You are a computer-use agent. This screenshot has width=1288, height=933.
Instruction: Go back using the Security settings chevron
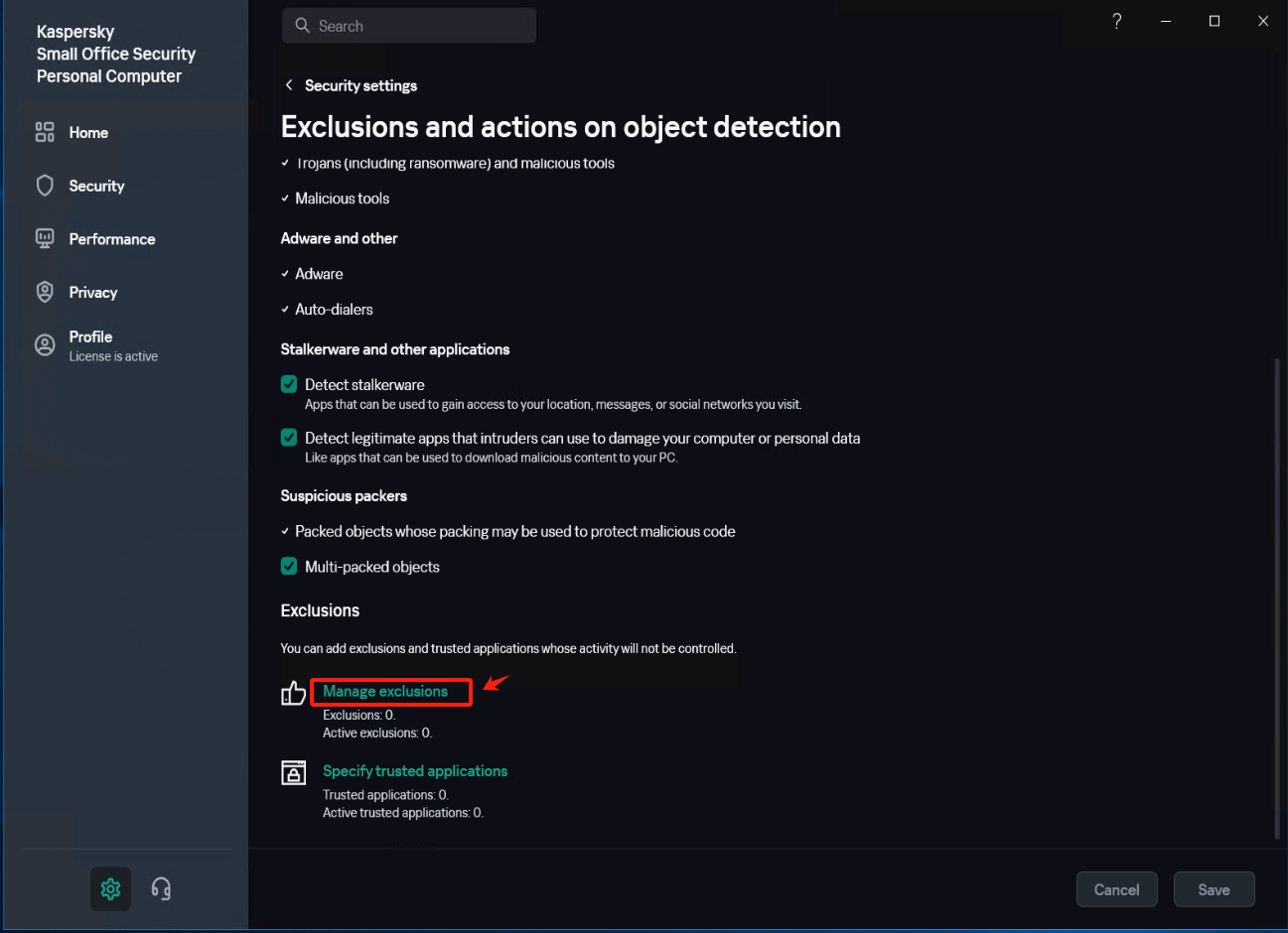[289, 85]
